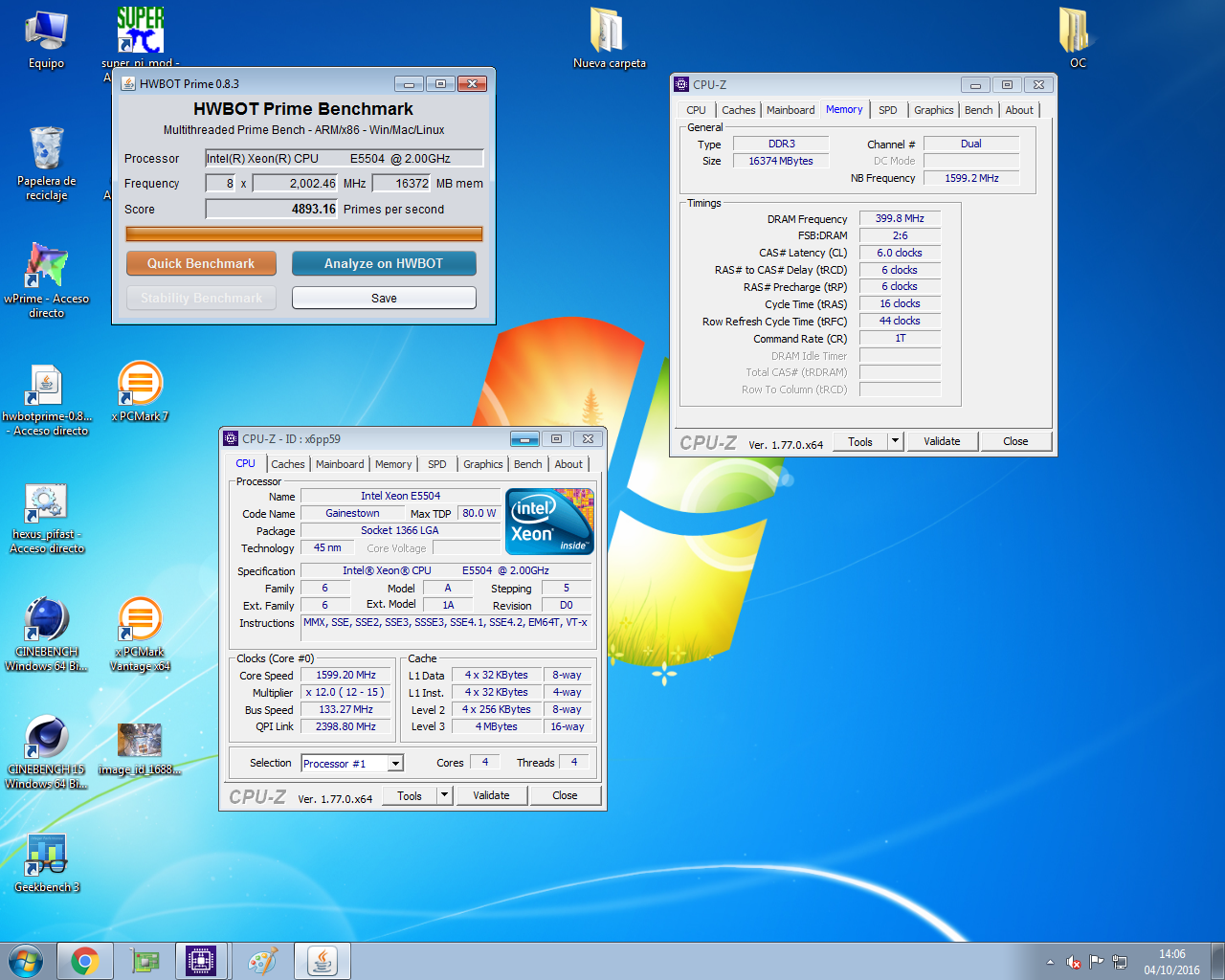The height and width of the screenshot is (980, 1225).
Task: Select CPU tab in CPU-Z memory window
Action: point(697,110)
